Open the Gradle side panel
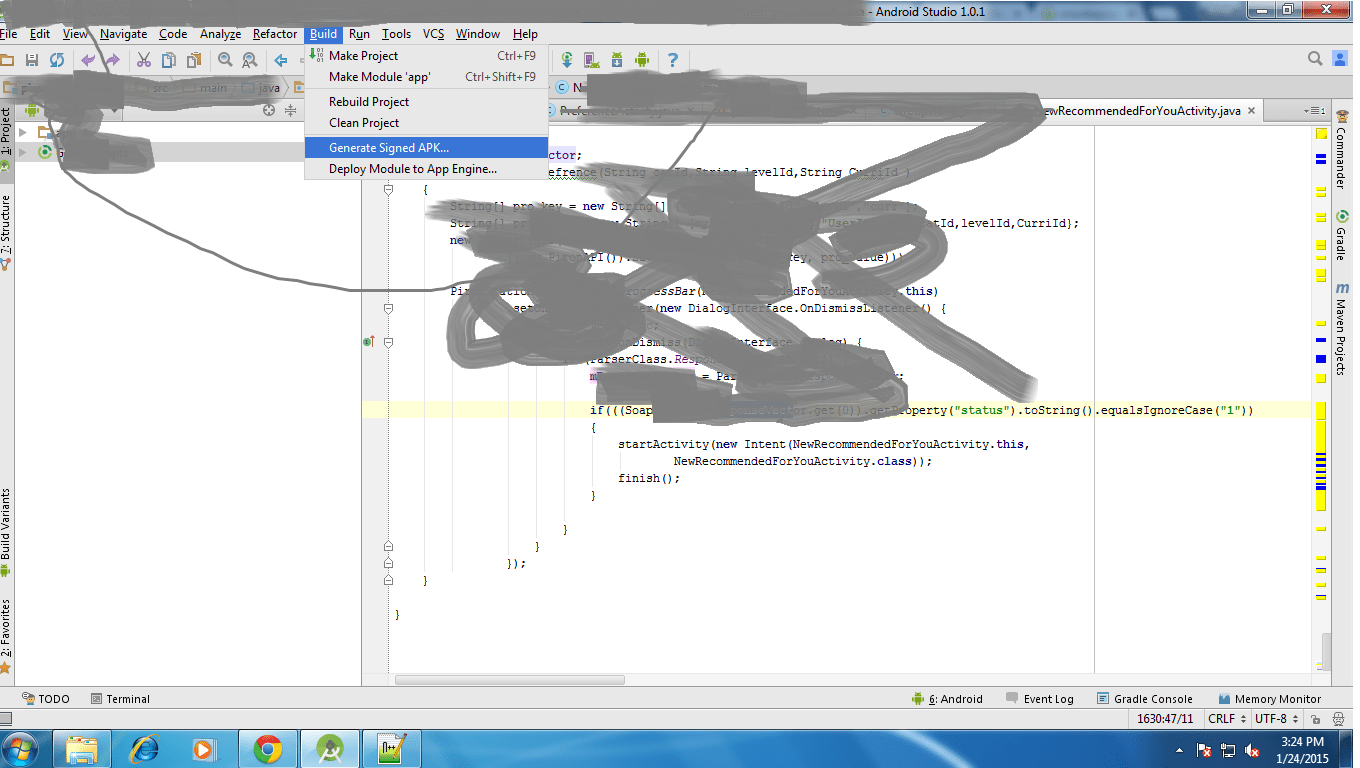 pos(1341,235)
